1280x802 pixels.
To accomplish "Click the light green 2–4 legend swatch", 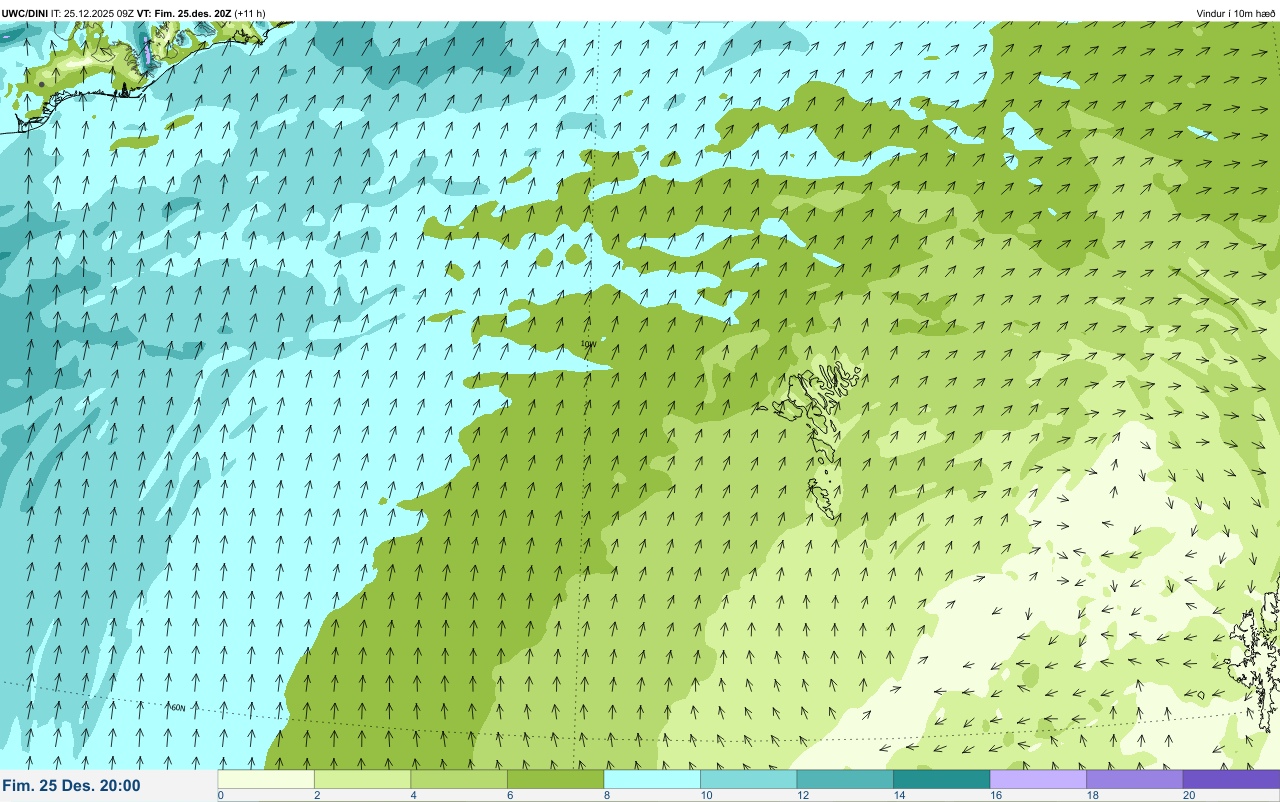I will (362, 779).
